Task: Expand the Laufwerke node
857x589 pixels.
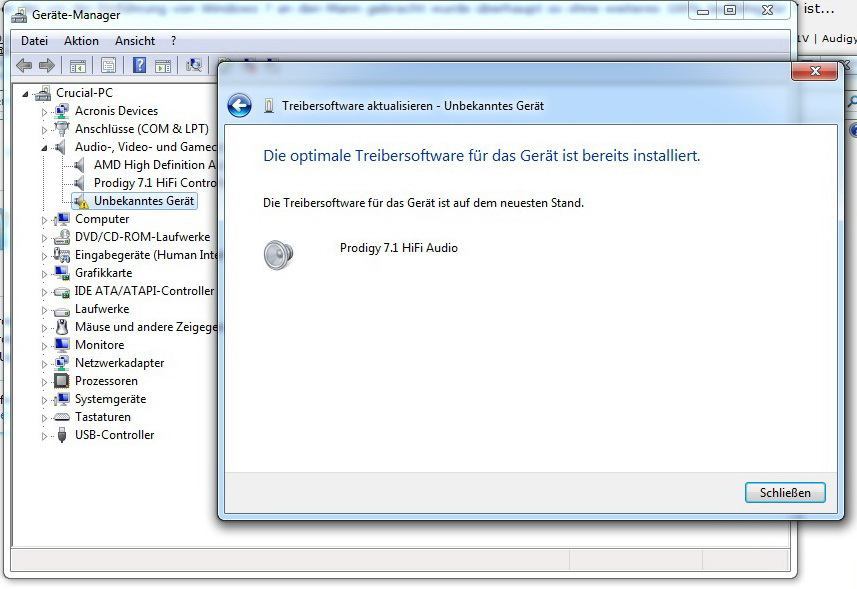Action: pos(44,310)
